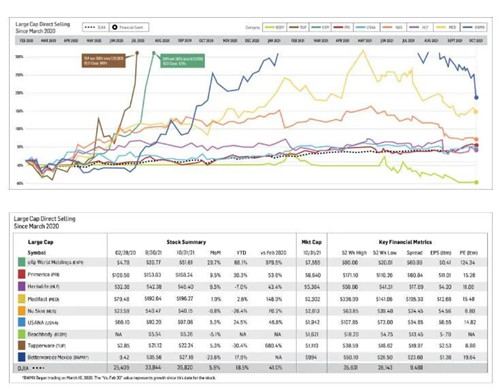
Task: Click the yellow Medifast line end marker
Action: (476, 112)
